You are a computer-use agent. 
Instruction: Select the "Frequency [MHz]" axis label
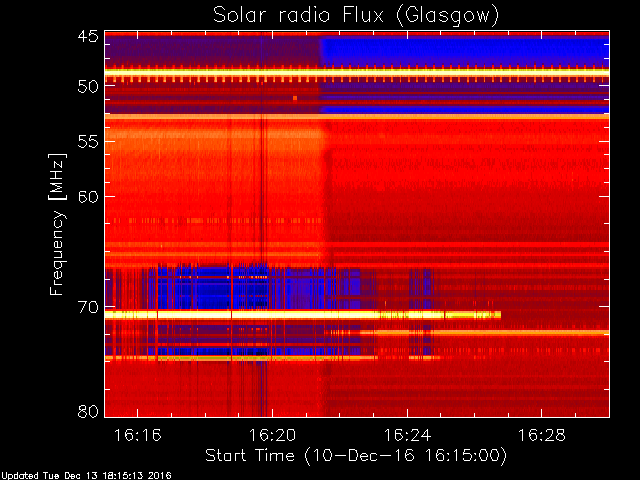pos(57,224)
